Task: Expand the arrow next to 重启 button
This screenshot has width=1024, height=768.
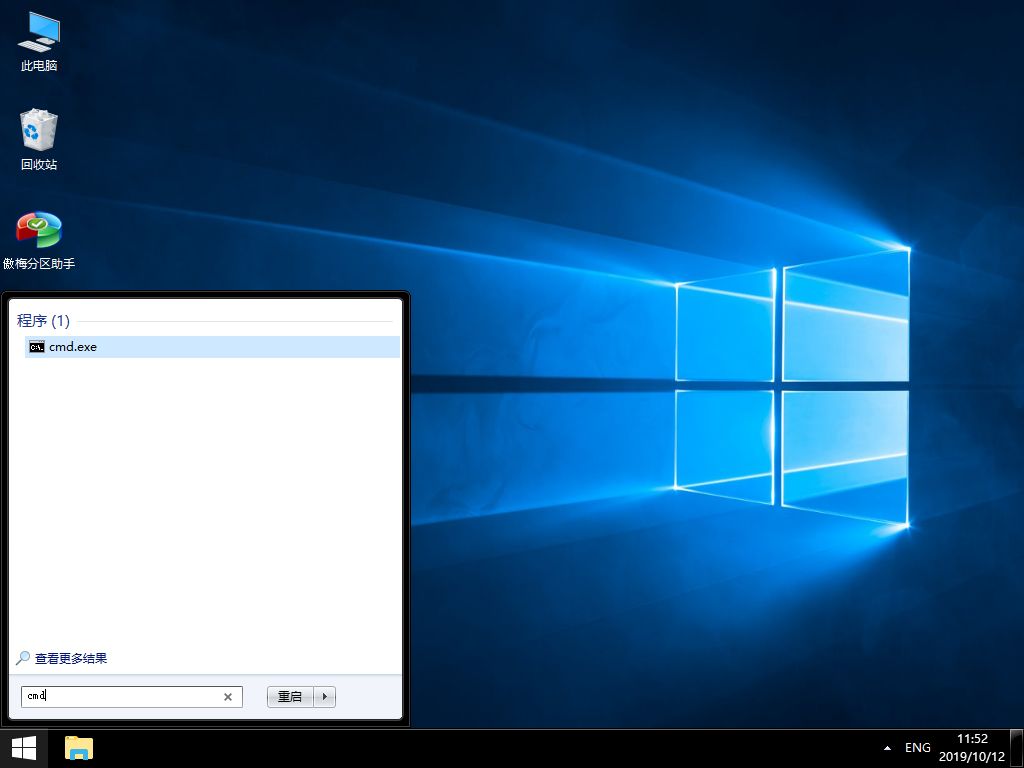Action: pyautogui.click(x=325, y=697)
